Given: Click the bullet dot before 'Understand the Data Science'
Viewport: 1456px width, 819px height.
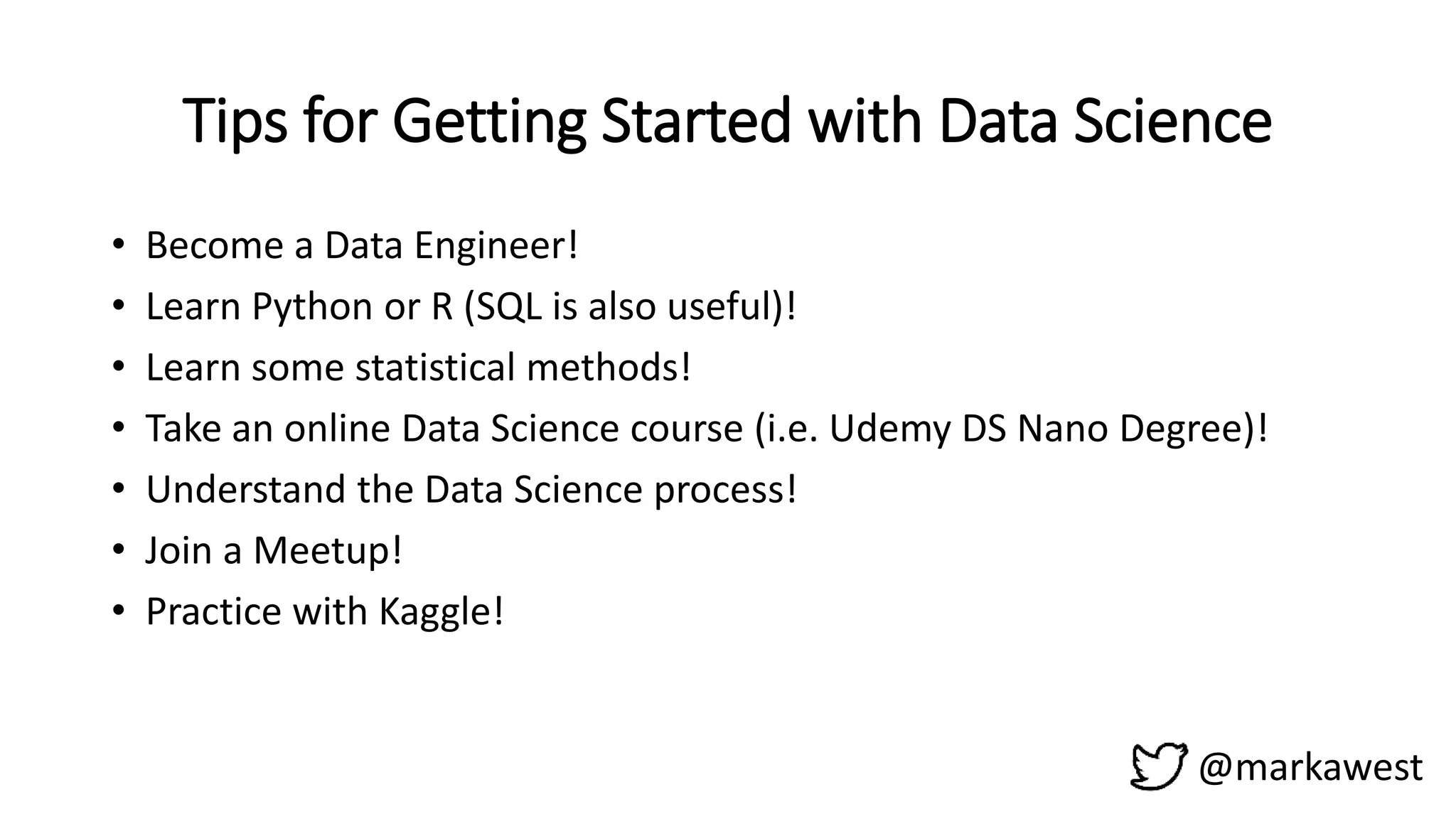Looking at the screenshot, I should 118,490.
